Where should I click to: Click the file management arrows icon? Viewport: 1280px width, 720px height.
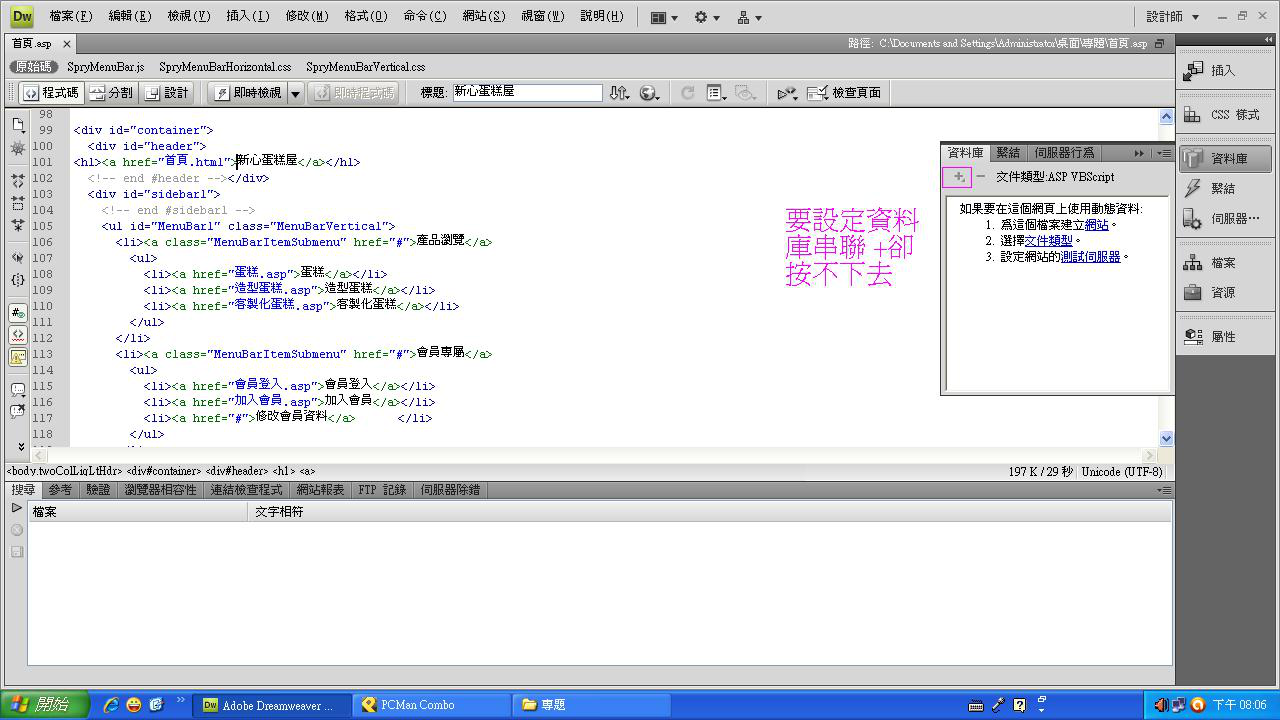(x=619, y=93)
